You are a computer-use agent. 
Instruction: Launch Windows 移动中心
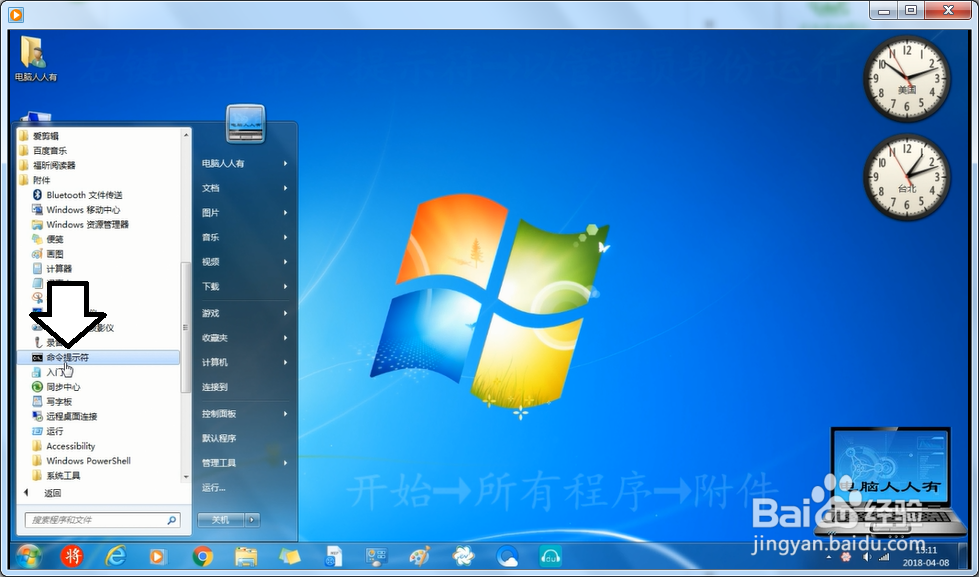point(76,210)
